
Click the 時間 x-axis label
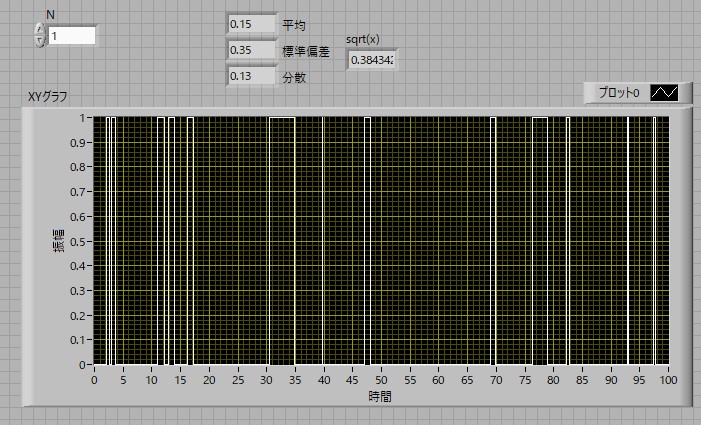click(x=380, y=396)
